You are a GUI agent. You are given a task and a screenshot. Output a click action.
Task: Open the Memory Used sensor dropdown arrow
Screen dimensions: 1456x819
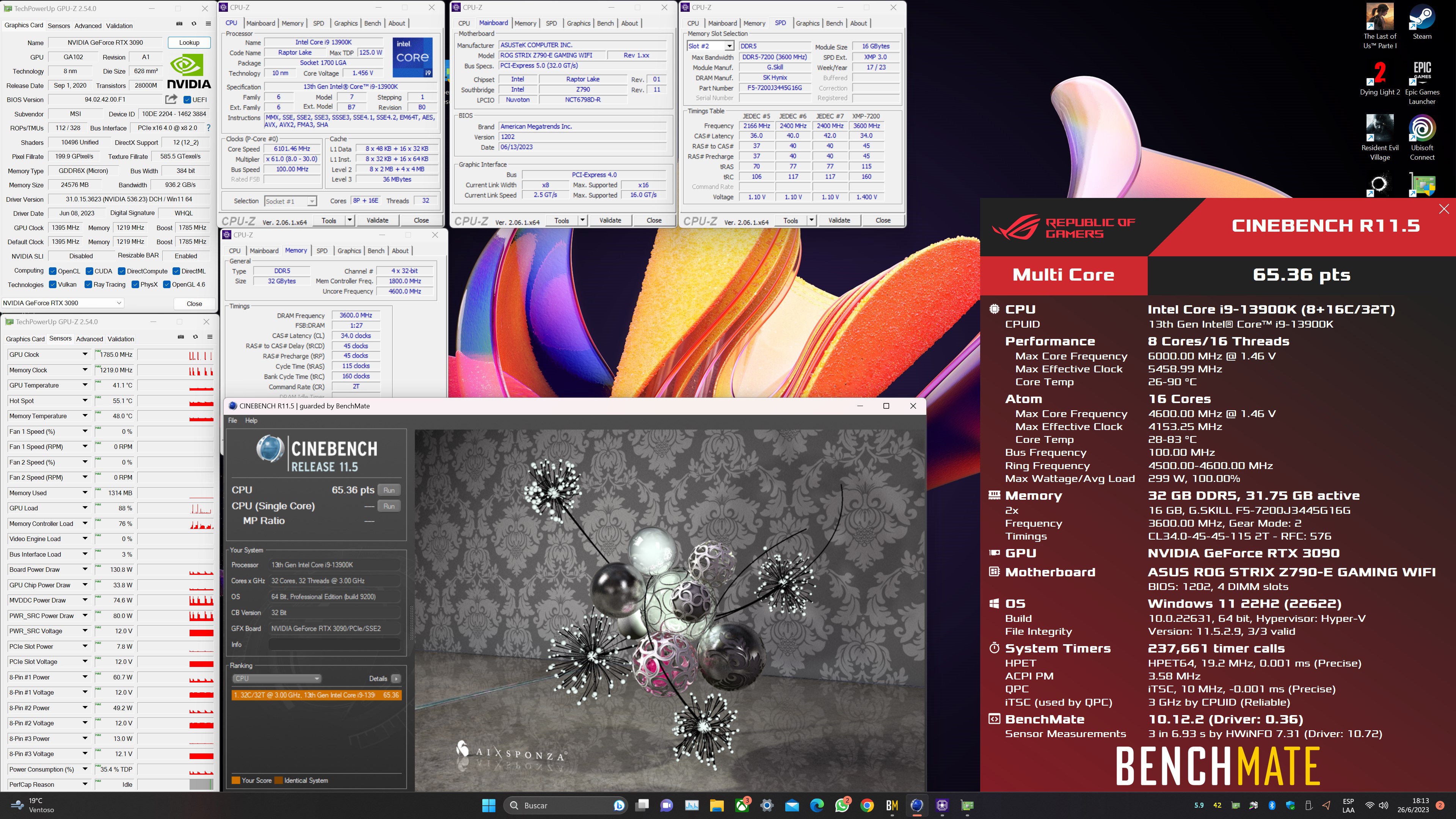[85, 493]
